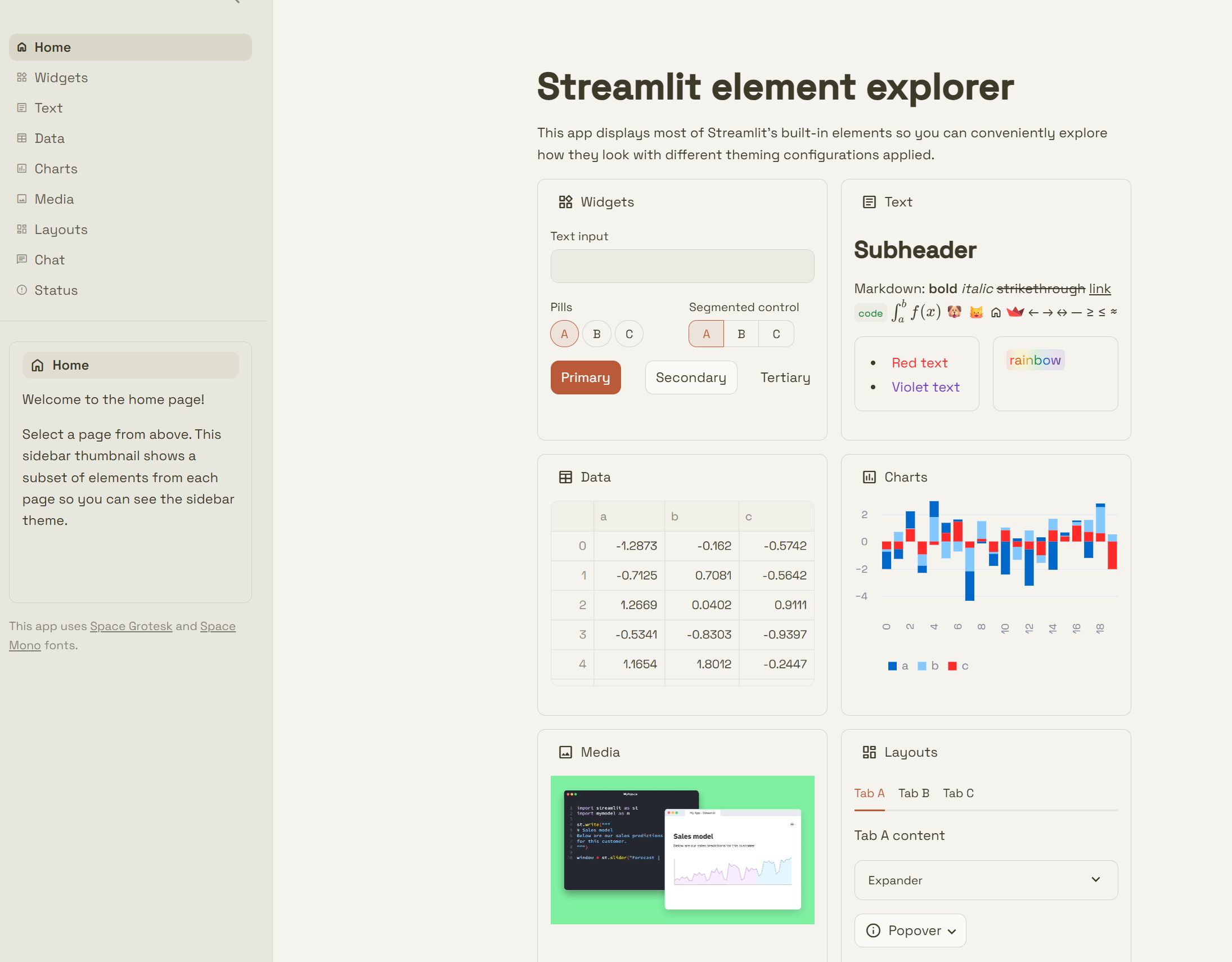Open the Layouts page in sidebar
The height and width of the screenshot is (962, 1232).
[x=61, y=230]
